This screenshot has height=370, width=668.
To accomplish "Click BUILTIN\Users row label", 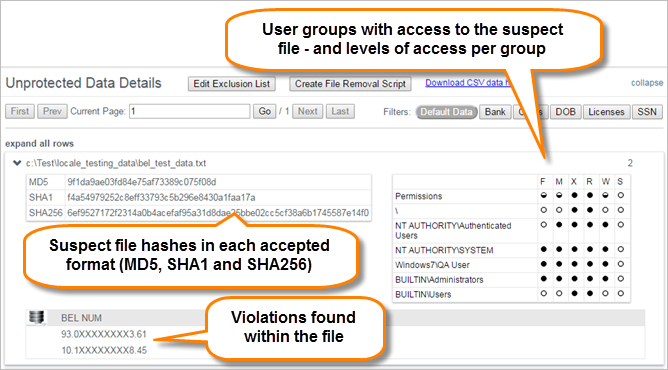I will (423, 295).
